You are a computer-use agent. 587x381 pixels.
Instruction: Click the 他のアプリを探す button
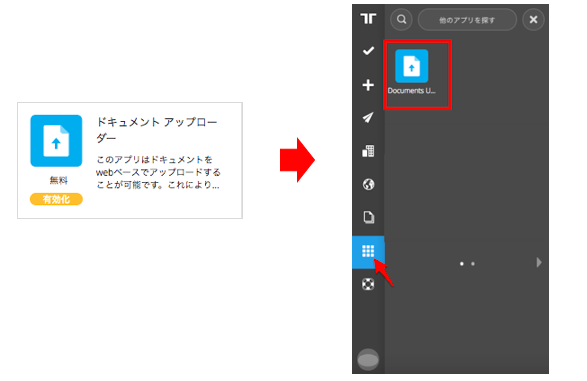tap(467, 20)
